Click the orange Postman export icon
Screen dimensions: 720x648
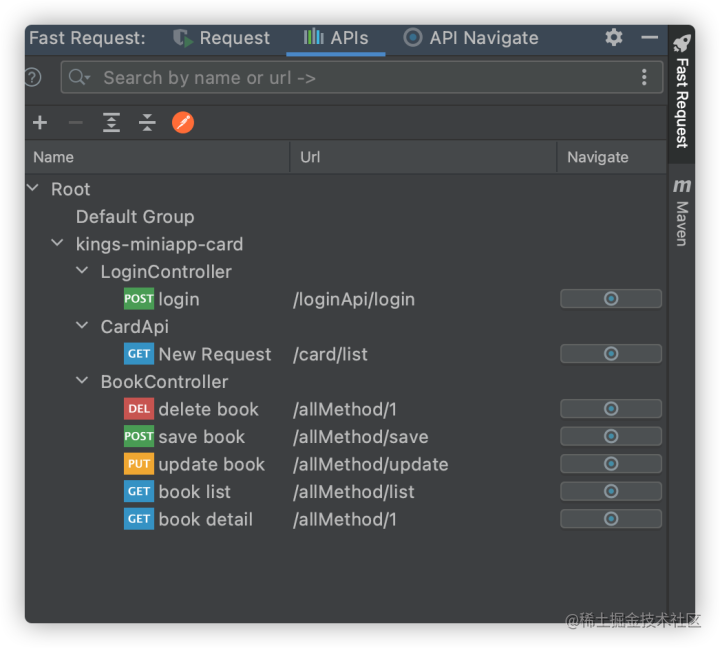pos(183,123)
